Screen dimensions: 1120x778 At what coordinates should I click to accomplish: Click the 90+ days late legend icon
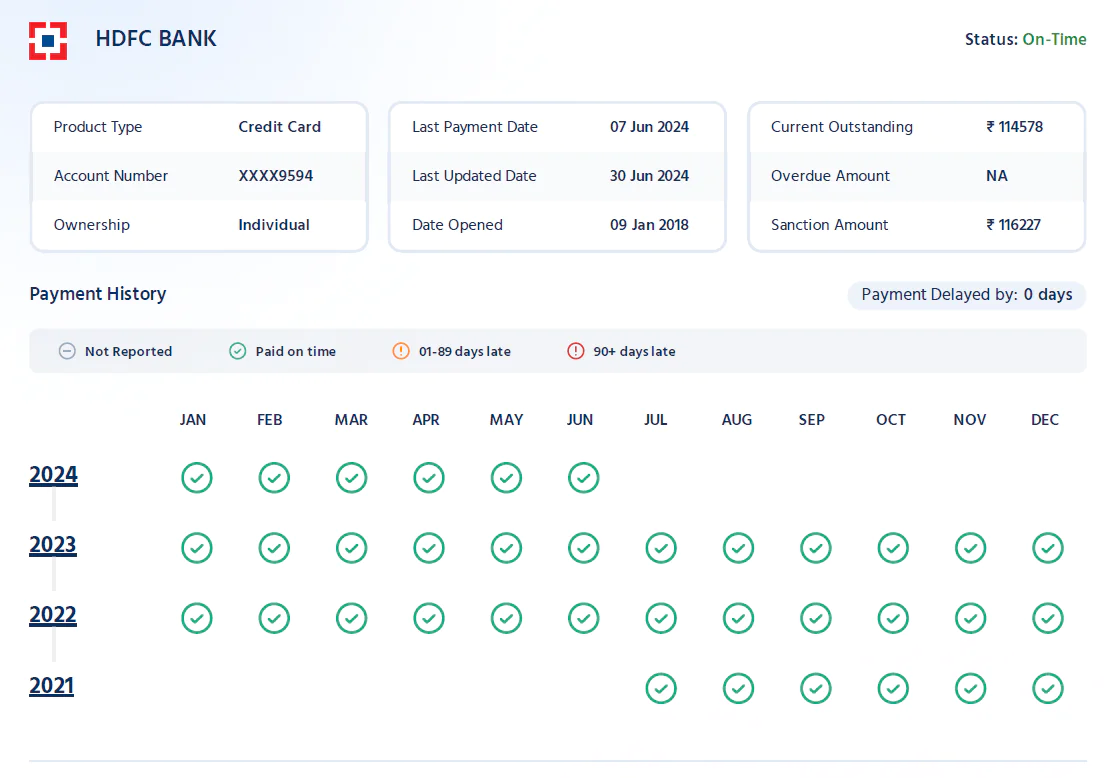tap(576, 351)
